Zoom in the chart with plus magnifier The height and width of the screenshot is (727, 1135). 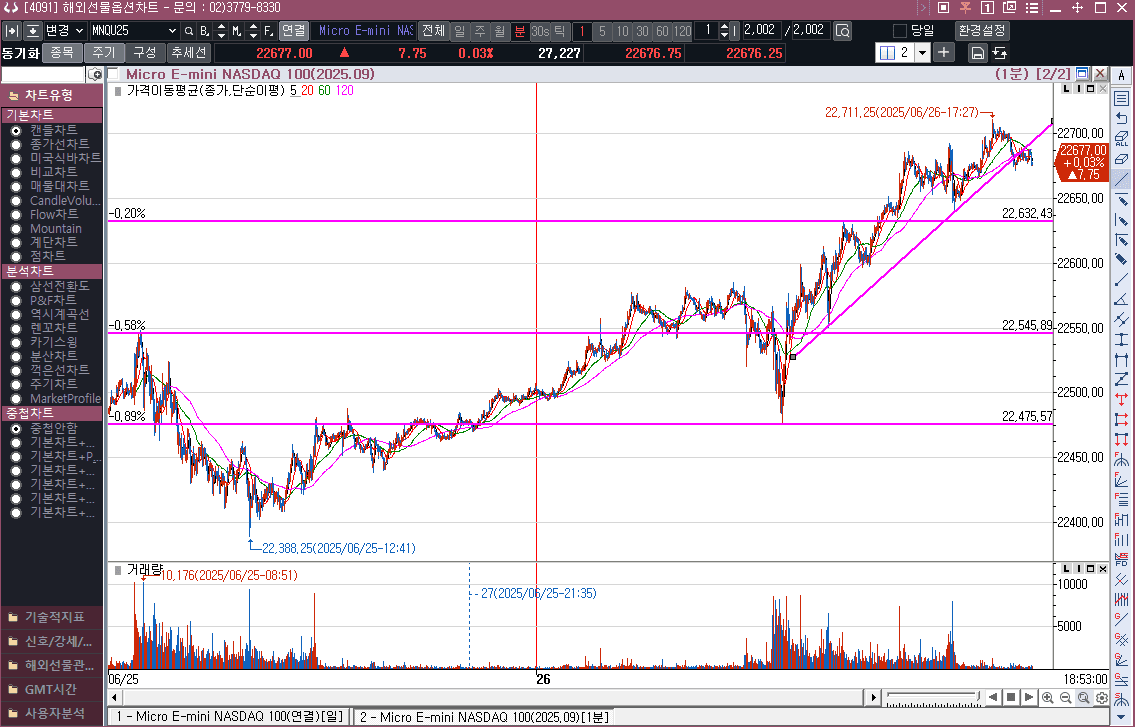1047,697
